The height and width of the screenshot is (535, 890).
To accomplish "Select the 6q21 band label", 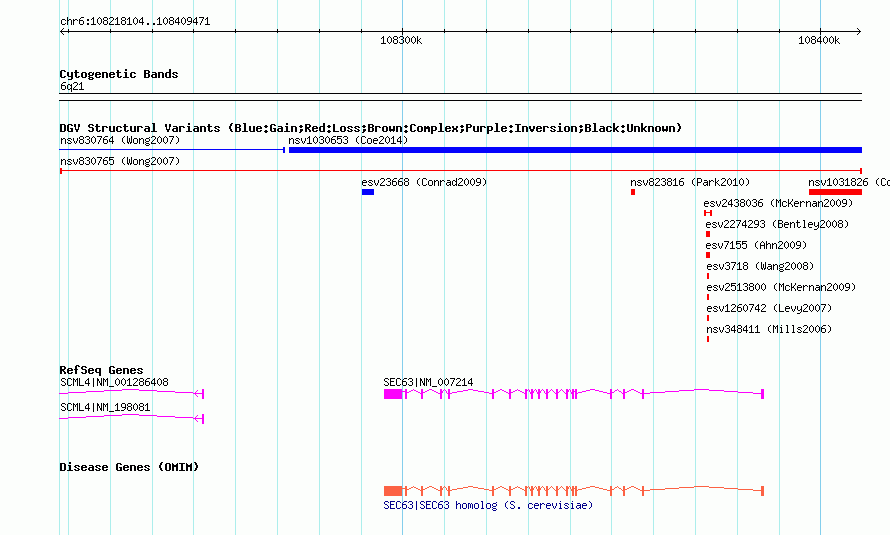I will [x=72, y=86].
